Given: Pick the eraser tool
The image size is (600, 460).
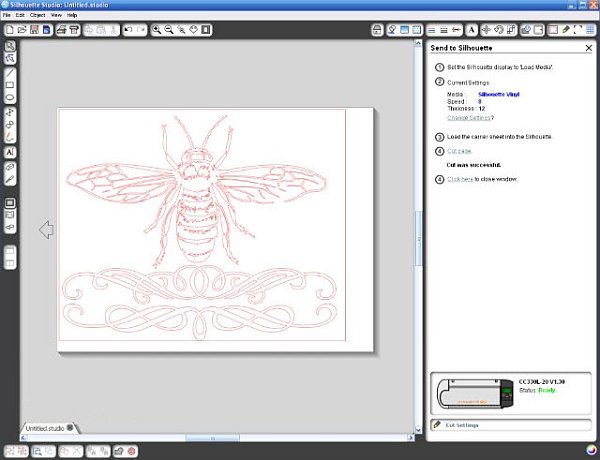Looking at the screenshot, I should point(10,165).
